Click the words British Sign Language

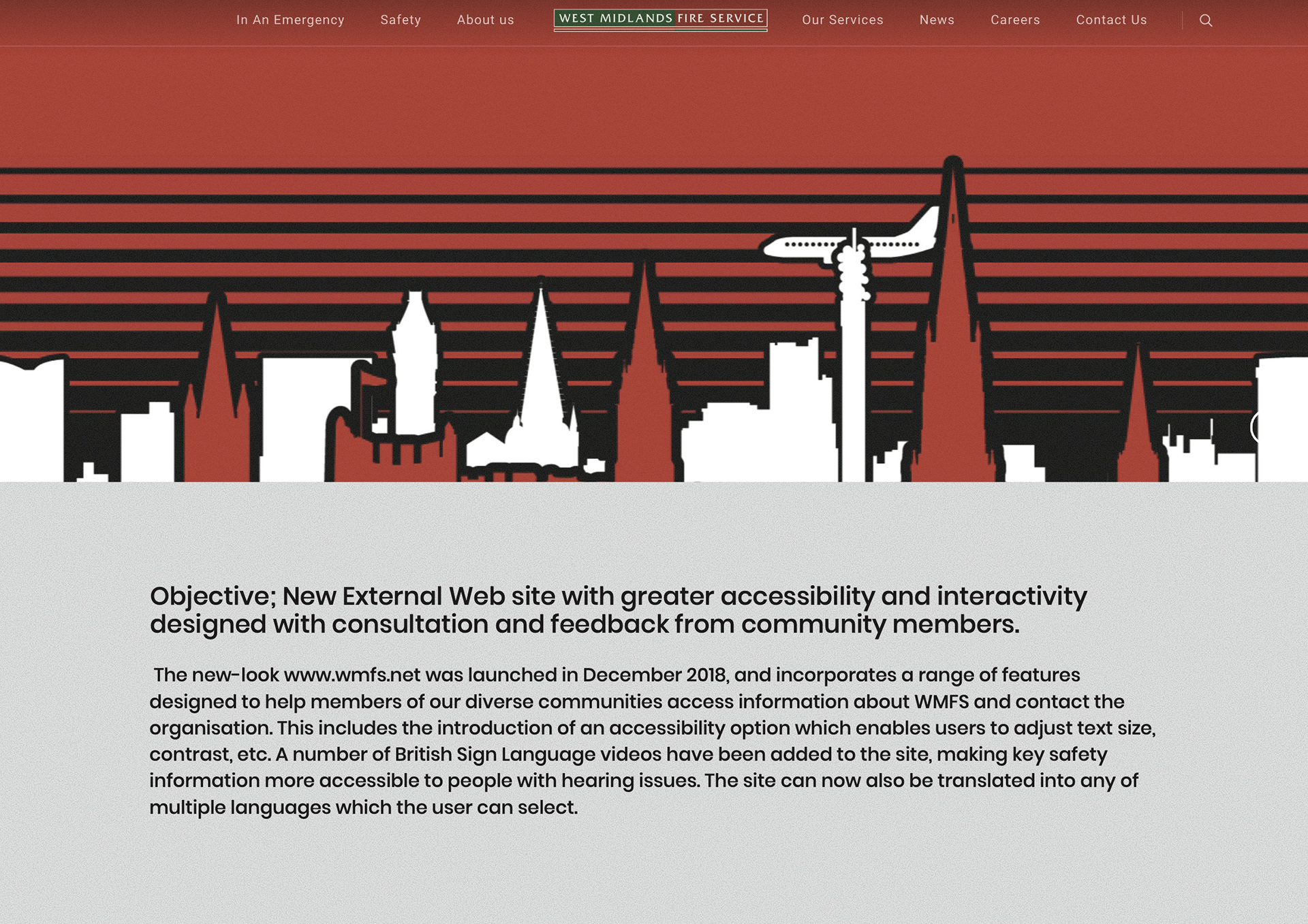coord(495,754)
